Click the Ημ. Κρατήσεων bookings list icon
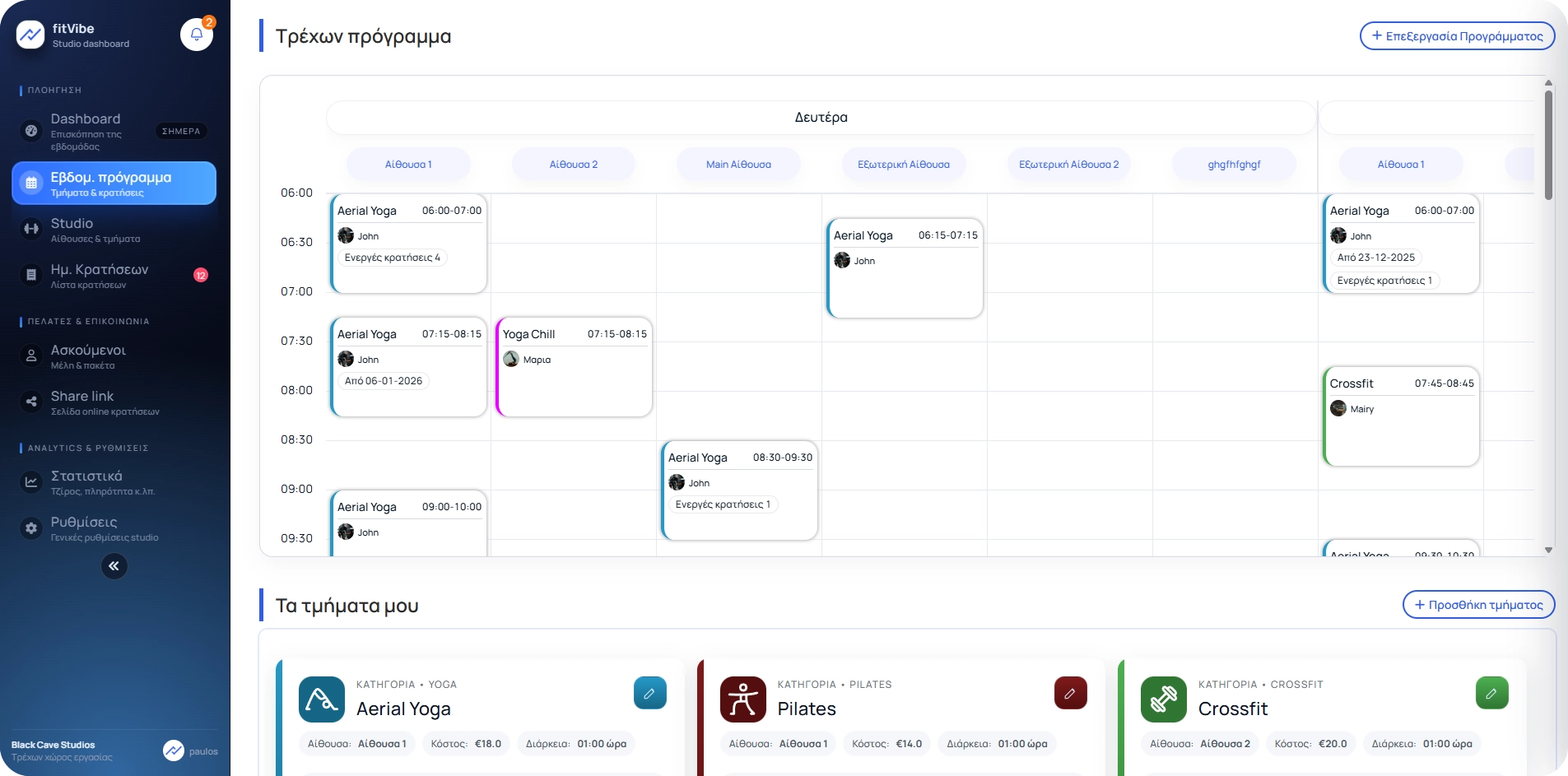Screen dimensions: 1568x776 [x=30, y=274]
